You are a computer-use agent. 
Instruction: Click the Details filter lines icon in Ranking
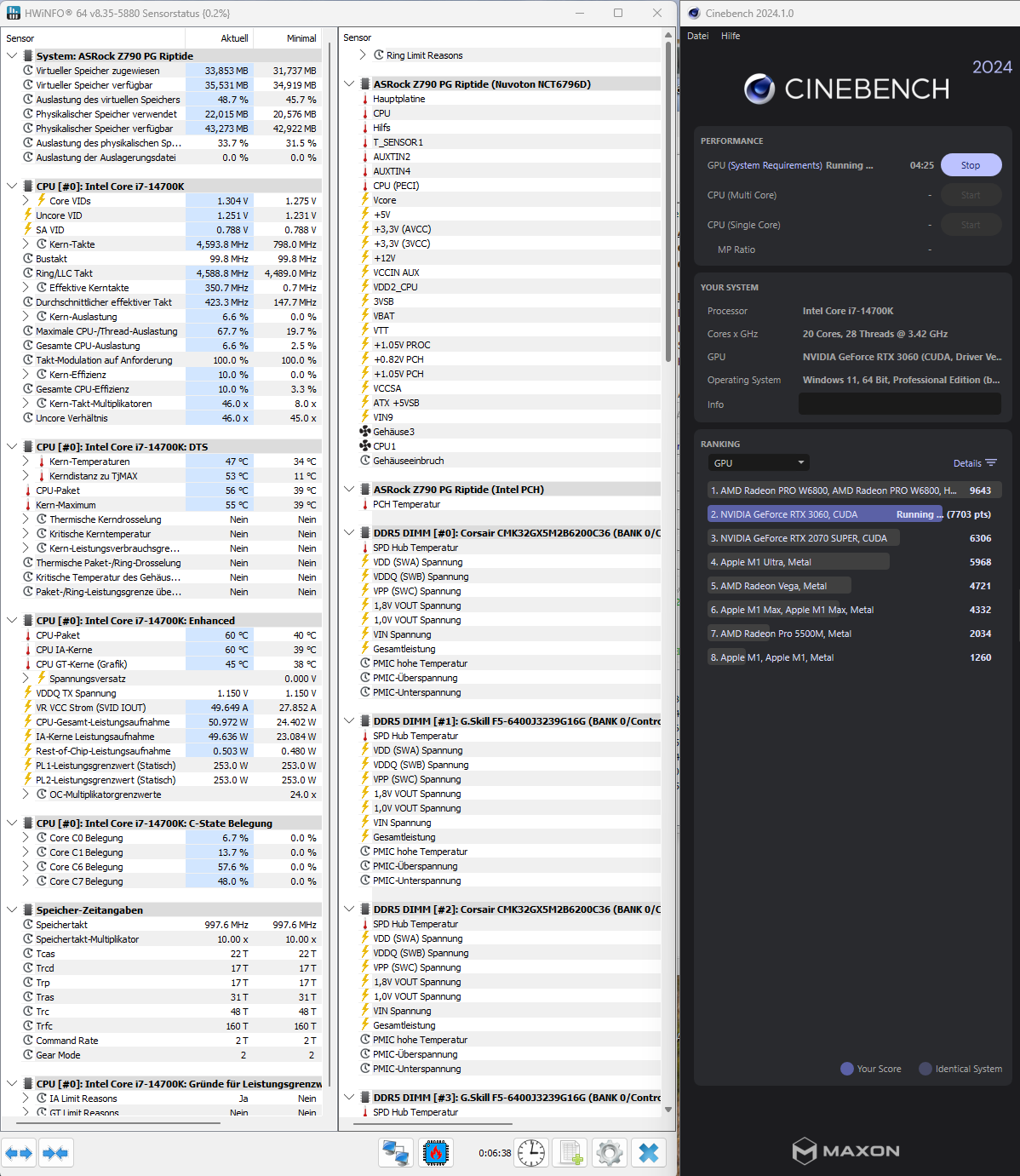point(991,463)
